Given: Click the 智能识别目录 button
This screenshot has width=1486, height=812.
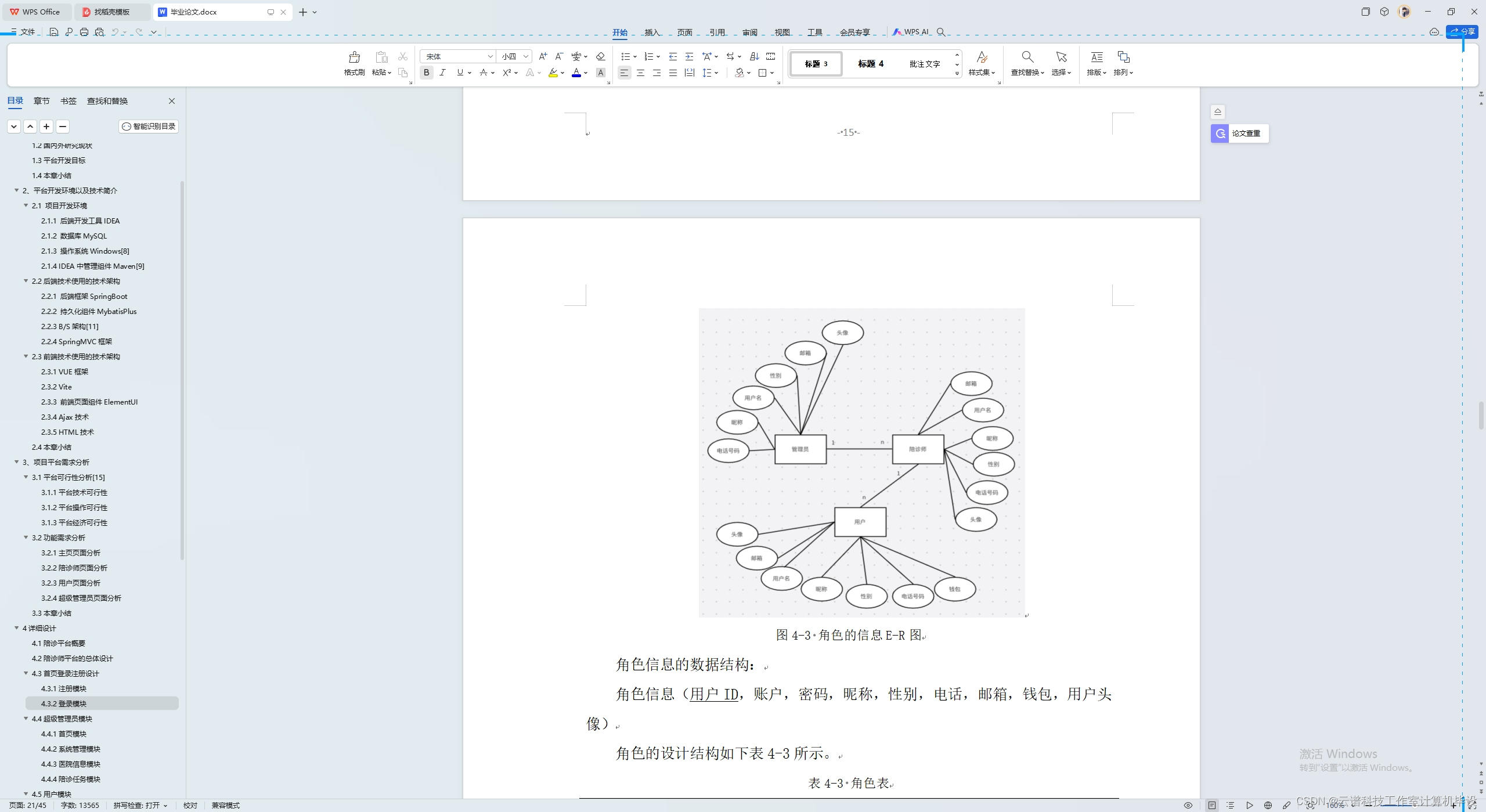Looking at the screenshot, I should coord(149,127).
